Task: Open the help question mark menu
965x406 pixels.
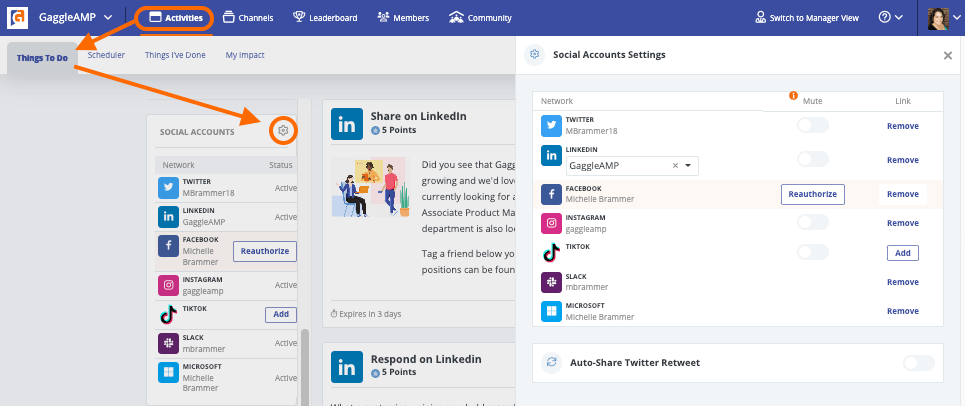Action: coord(891,18)
